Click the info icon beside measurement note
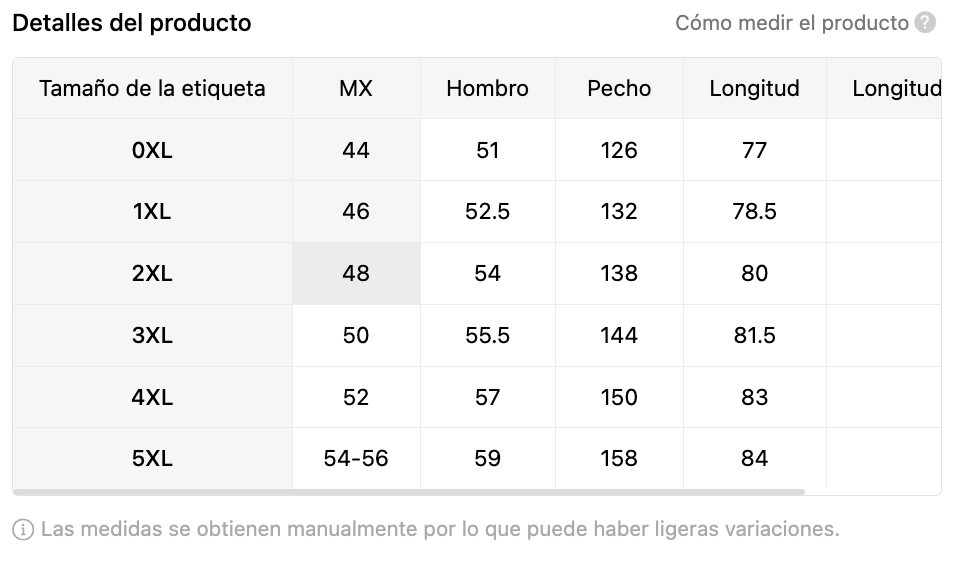The image size is (962, 574). pos(23,529)
